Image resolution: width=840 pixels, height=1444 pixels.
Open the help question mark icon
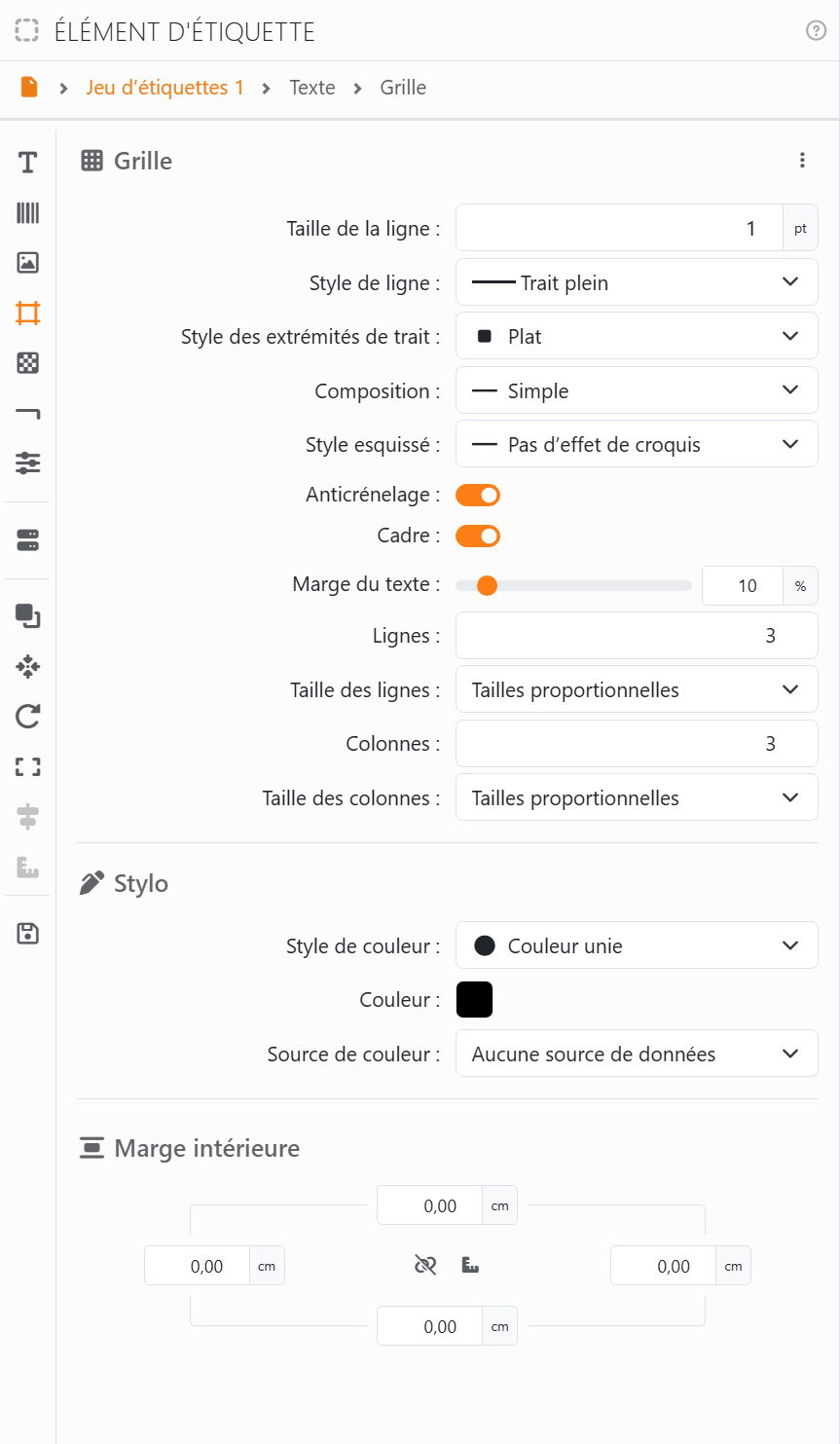[x=817, y=31]
